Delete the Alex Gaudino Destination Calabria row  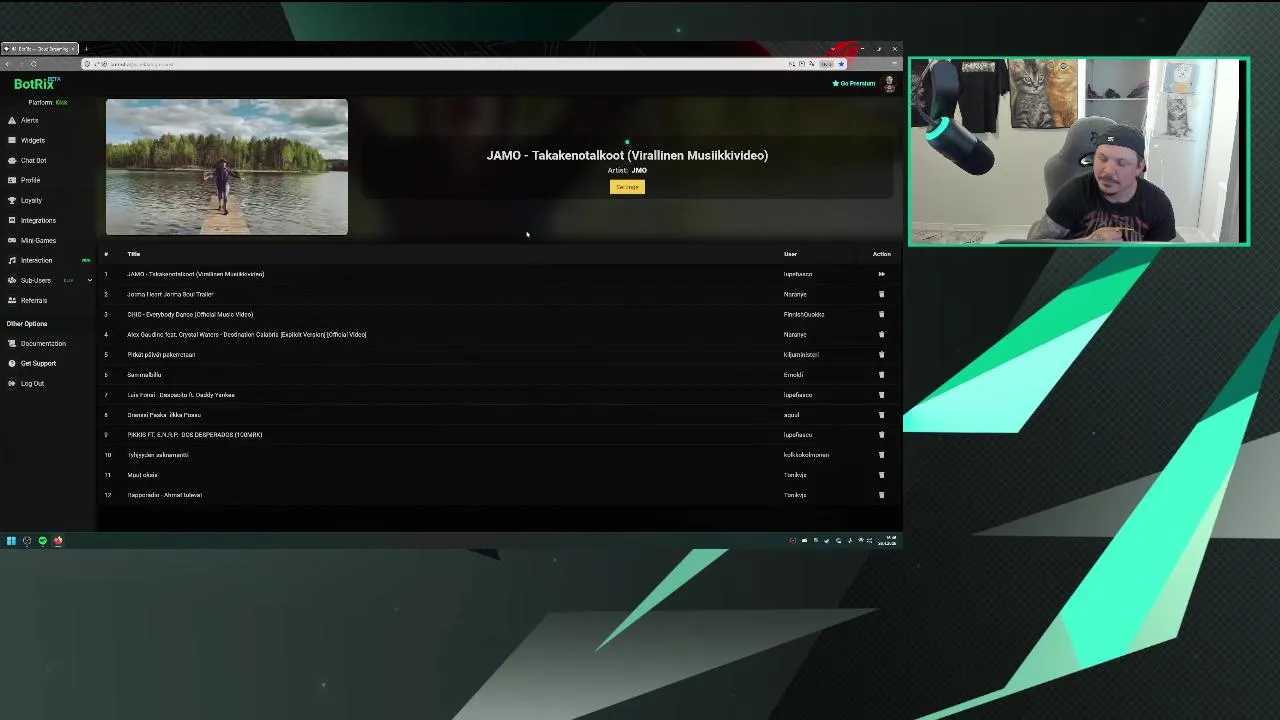(881, 334)
